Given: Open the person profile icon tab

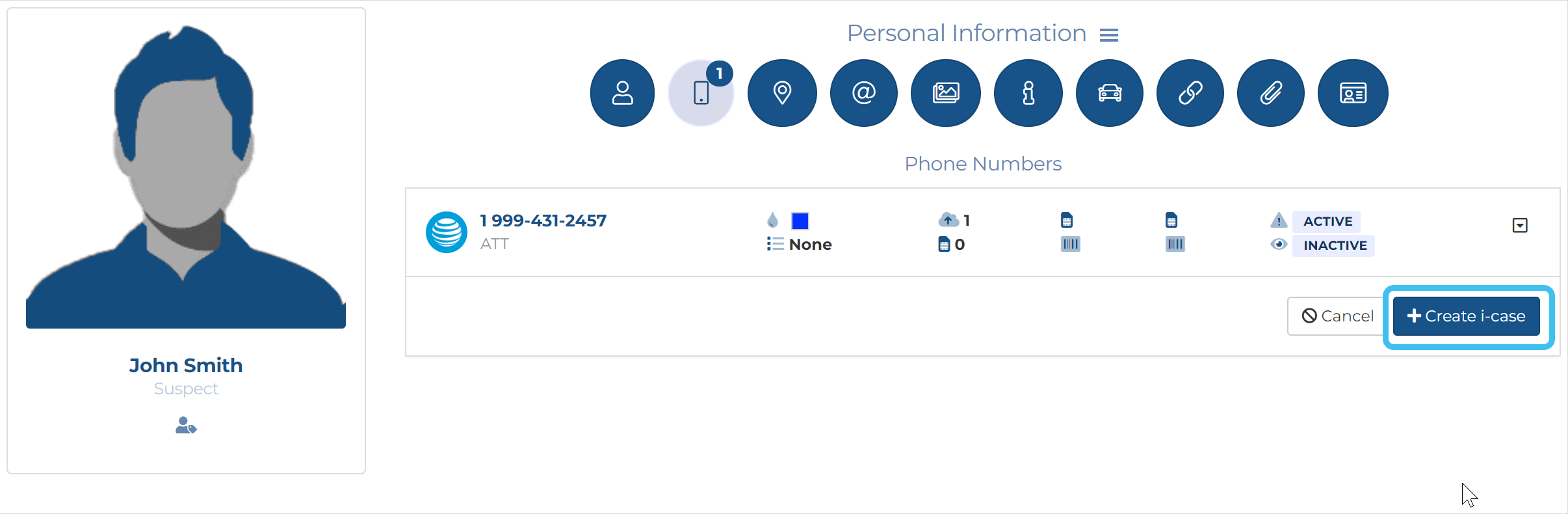Looking at the screenshot, I should (622, 93).
